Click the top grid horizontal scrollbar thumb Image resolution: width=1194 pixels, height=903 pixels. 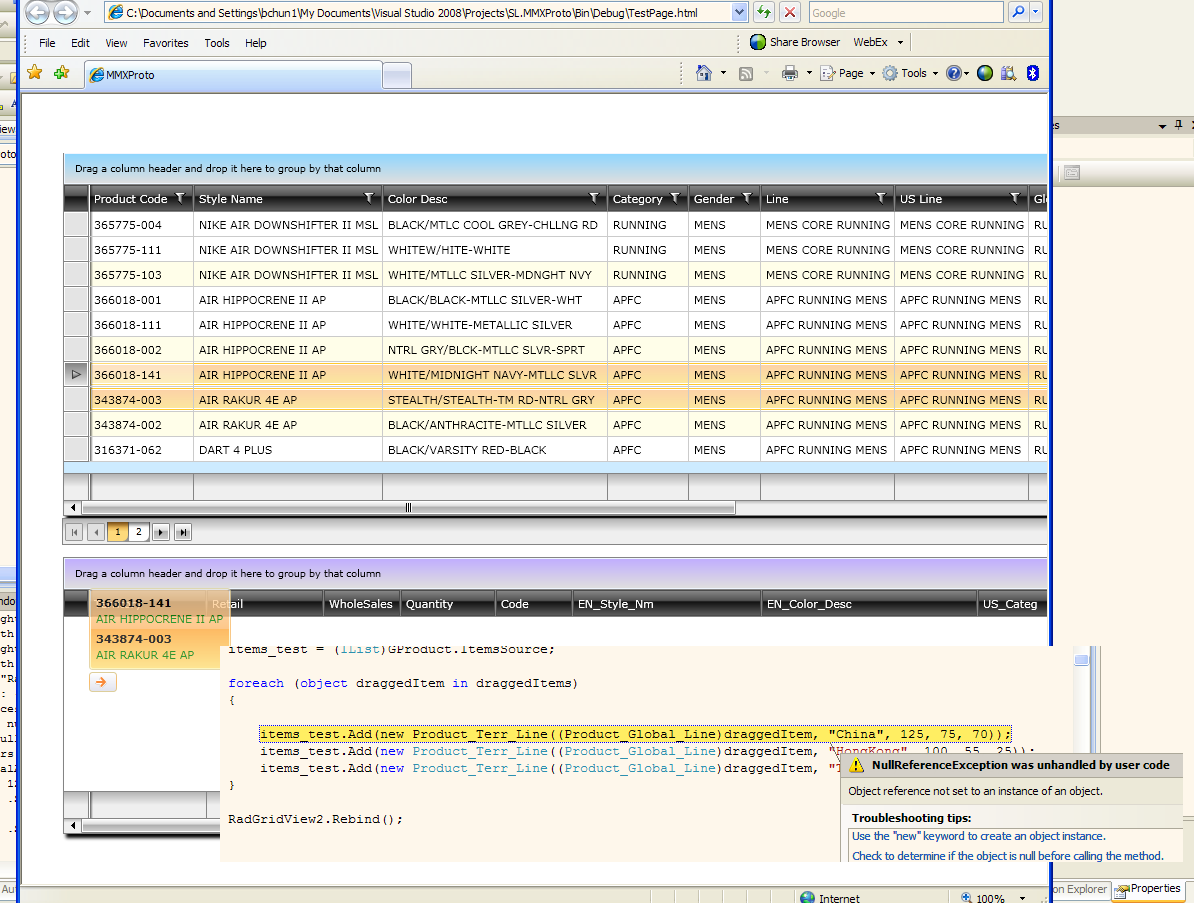click(x=408, y=508)
